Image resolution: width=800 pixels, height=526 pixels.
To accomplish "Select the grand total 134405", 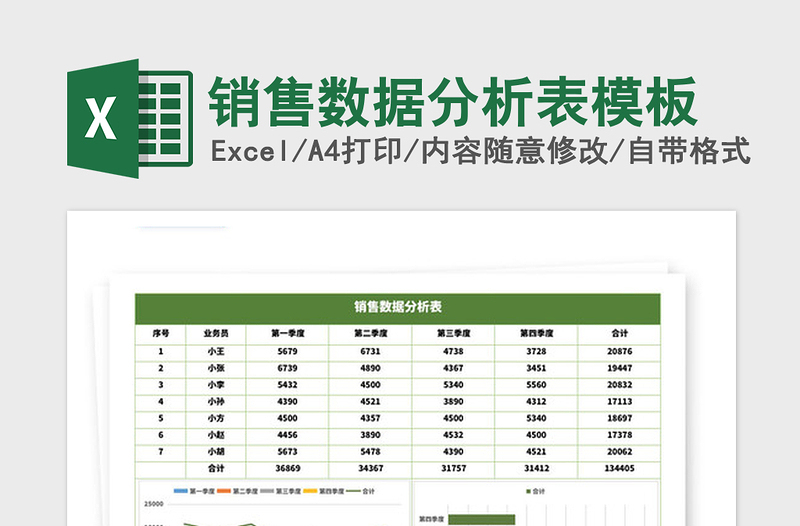I will tap(620, 468).
